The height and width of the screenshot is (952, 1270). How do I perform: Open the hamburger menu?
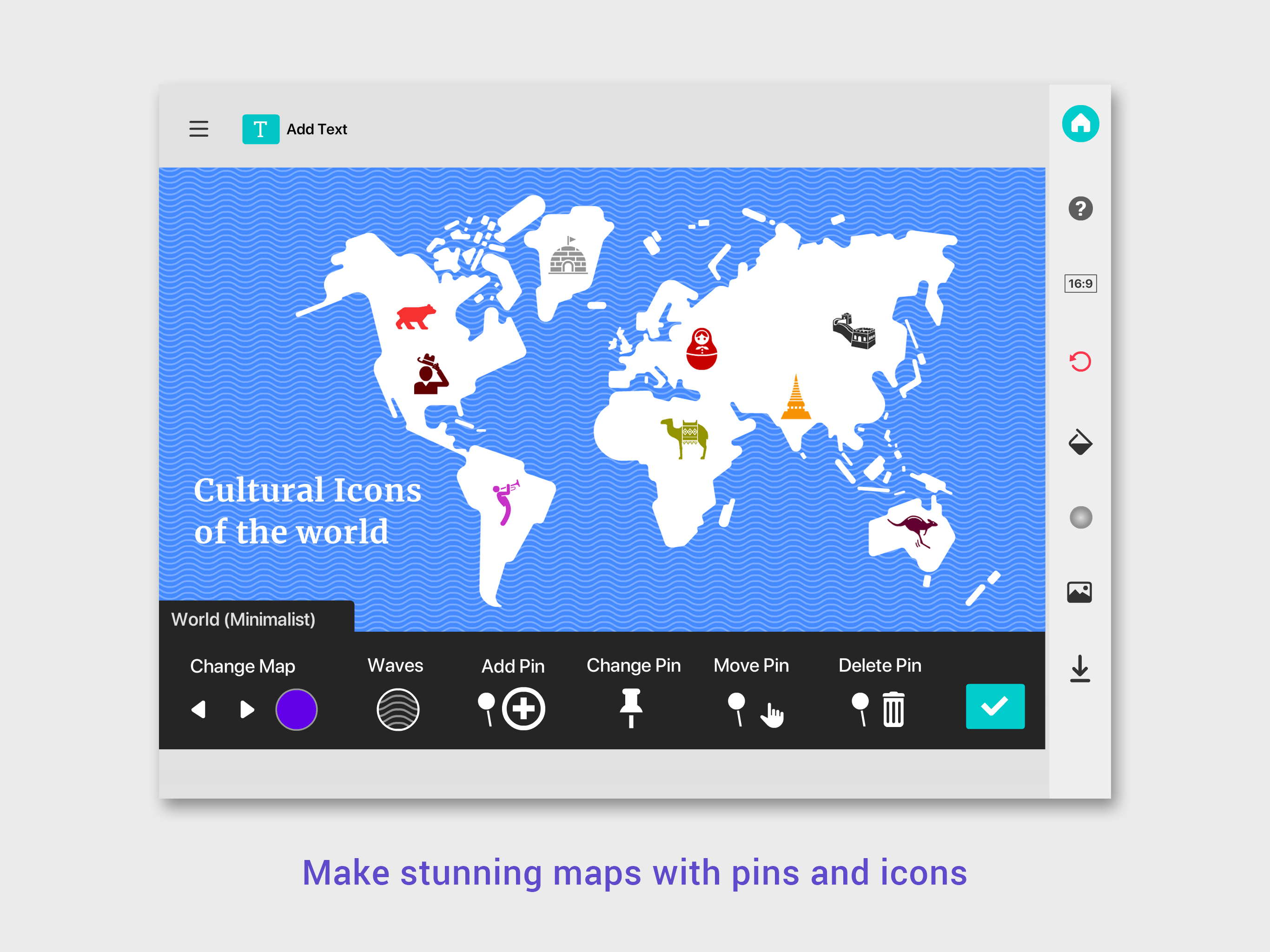coord(198,129)
